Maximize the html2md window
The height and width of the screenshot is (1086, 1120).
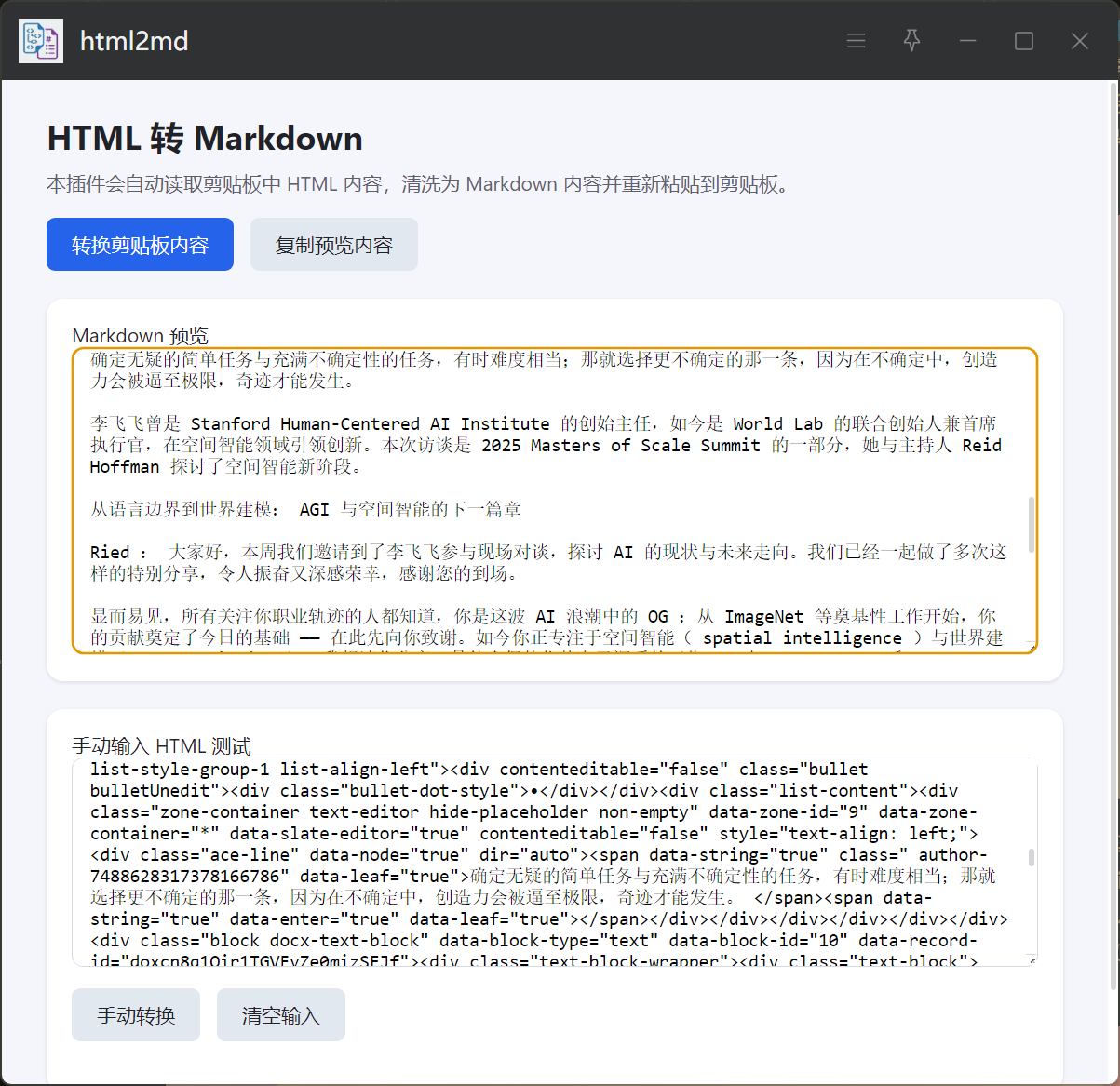[1023, 41]
